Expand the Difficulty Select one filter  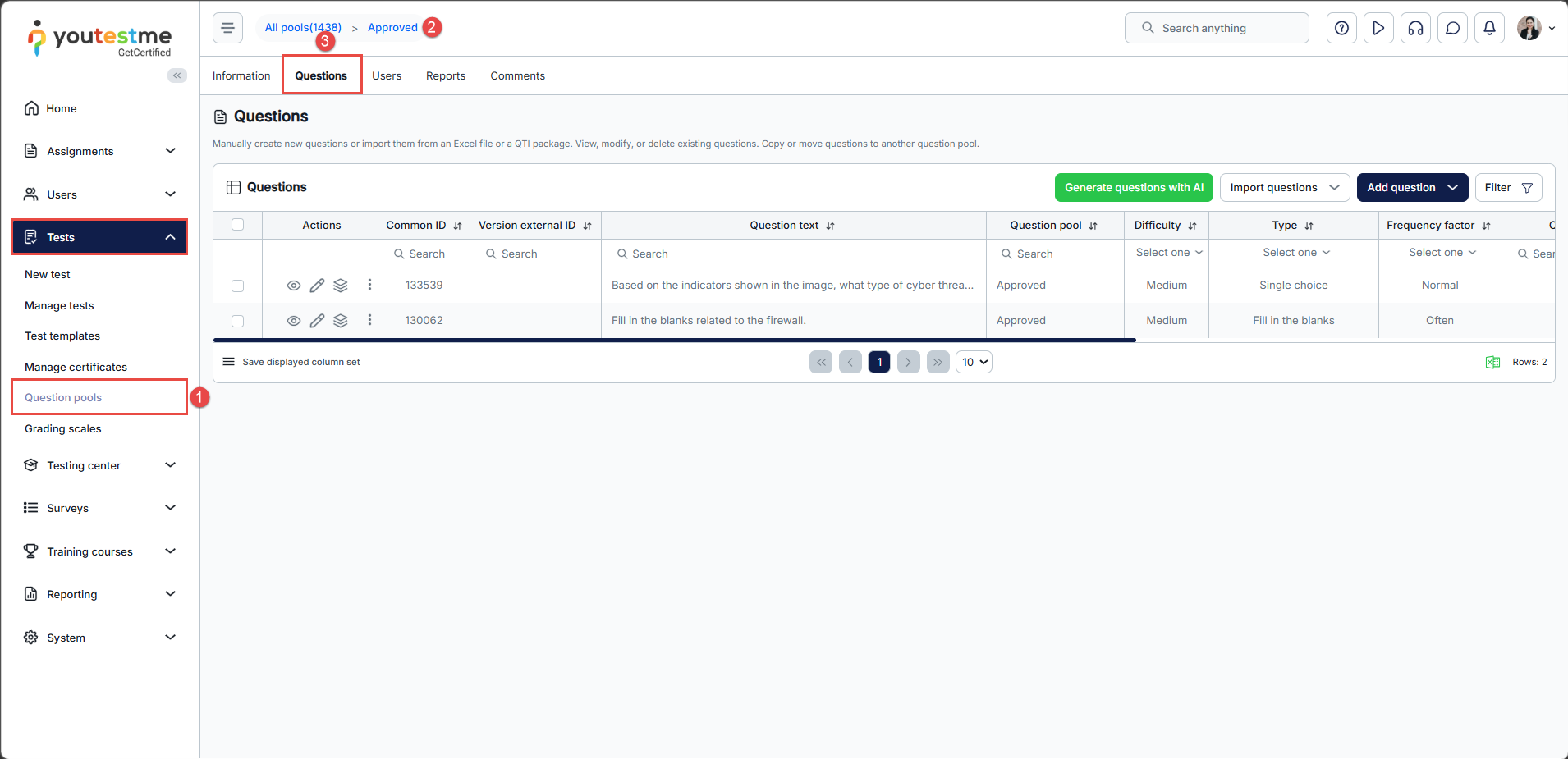click(1168, 253)
